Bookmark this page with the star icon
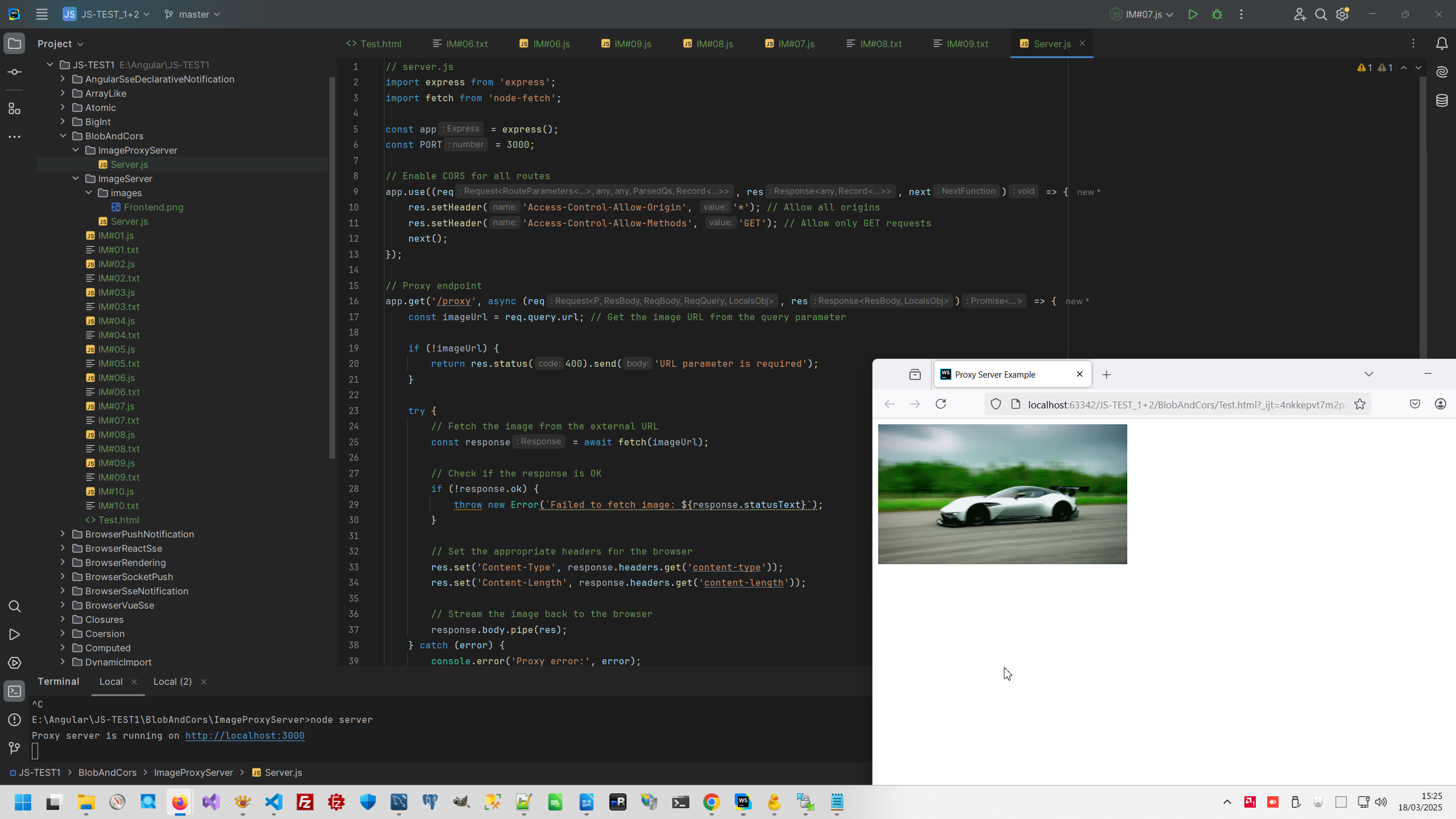 click(x=1360, y=404)
